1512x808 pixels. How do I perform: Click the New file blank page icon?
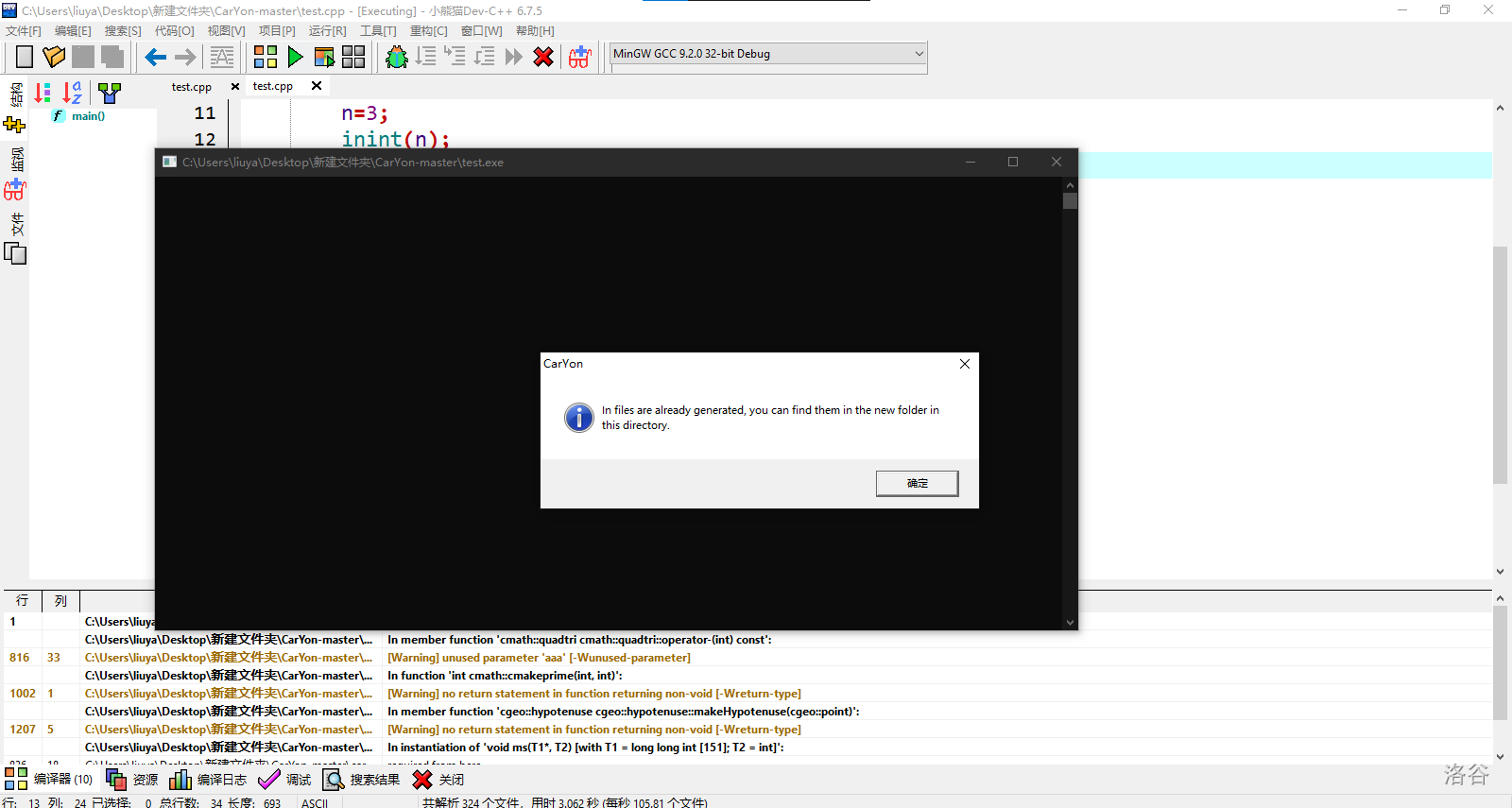click(x=25, y=58)
